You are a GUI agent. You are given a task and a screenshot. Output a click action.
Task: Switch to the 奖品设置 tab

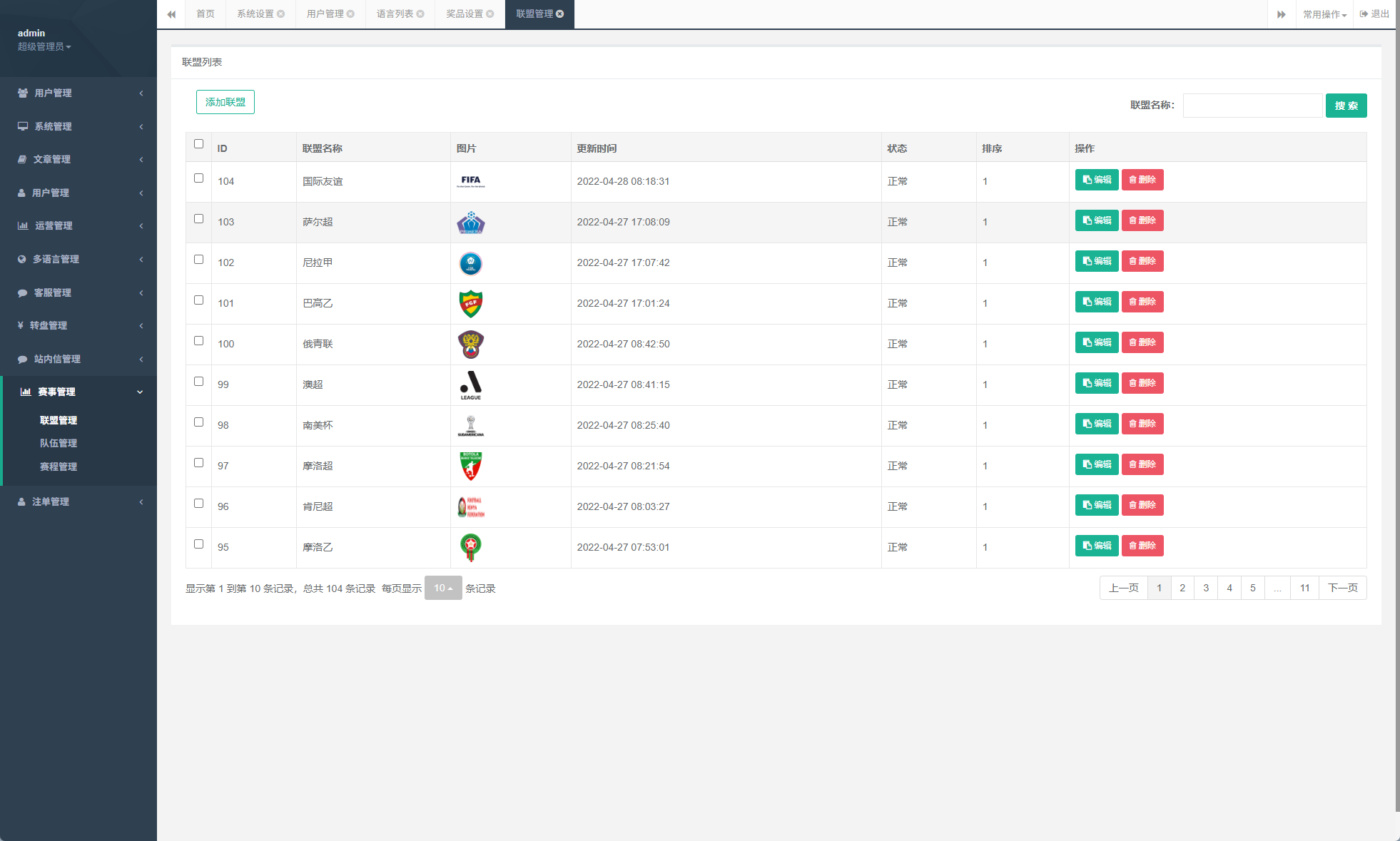pos(465,14)
